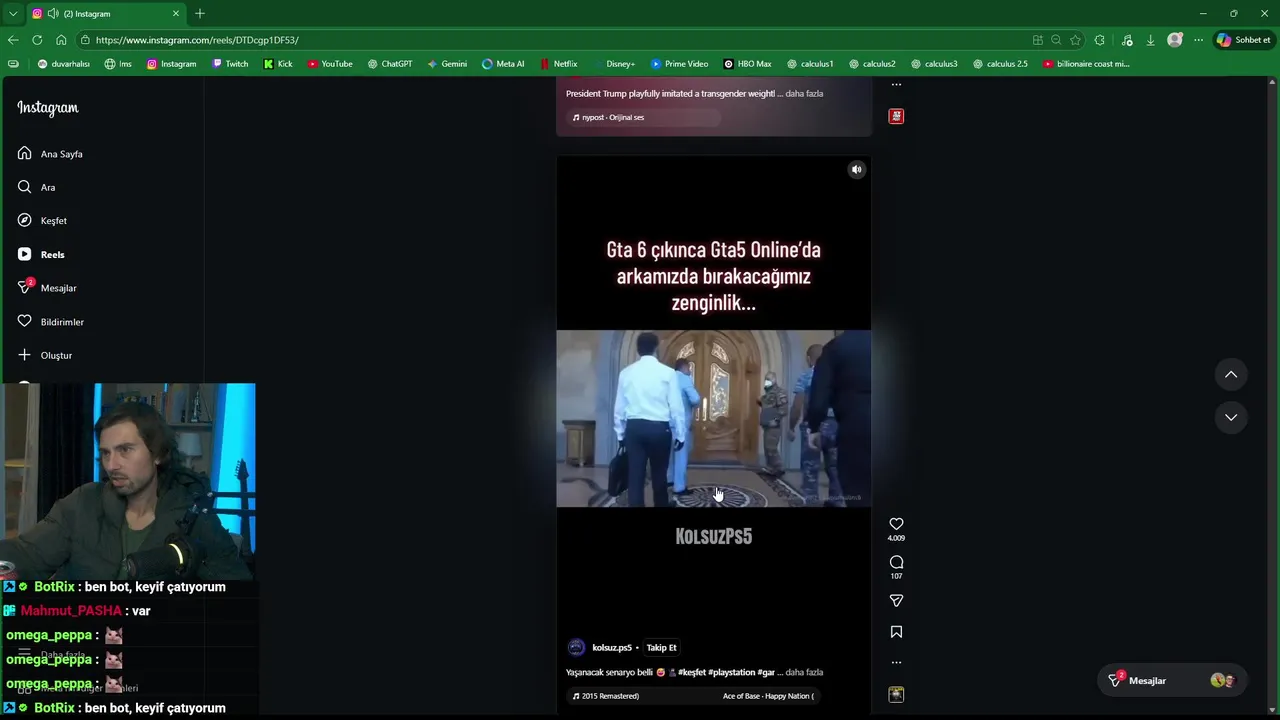
Task: Reload the Instagram page
Action: (x=37, y=40)
